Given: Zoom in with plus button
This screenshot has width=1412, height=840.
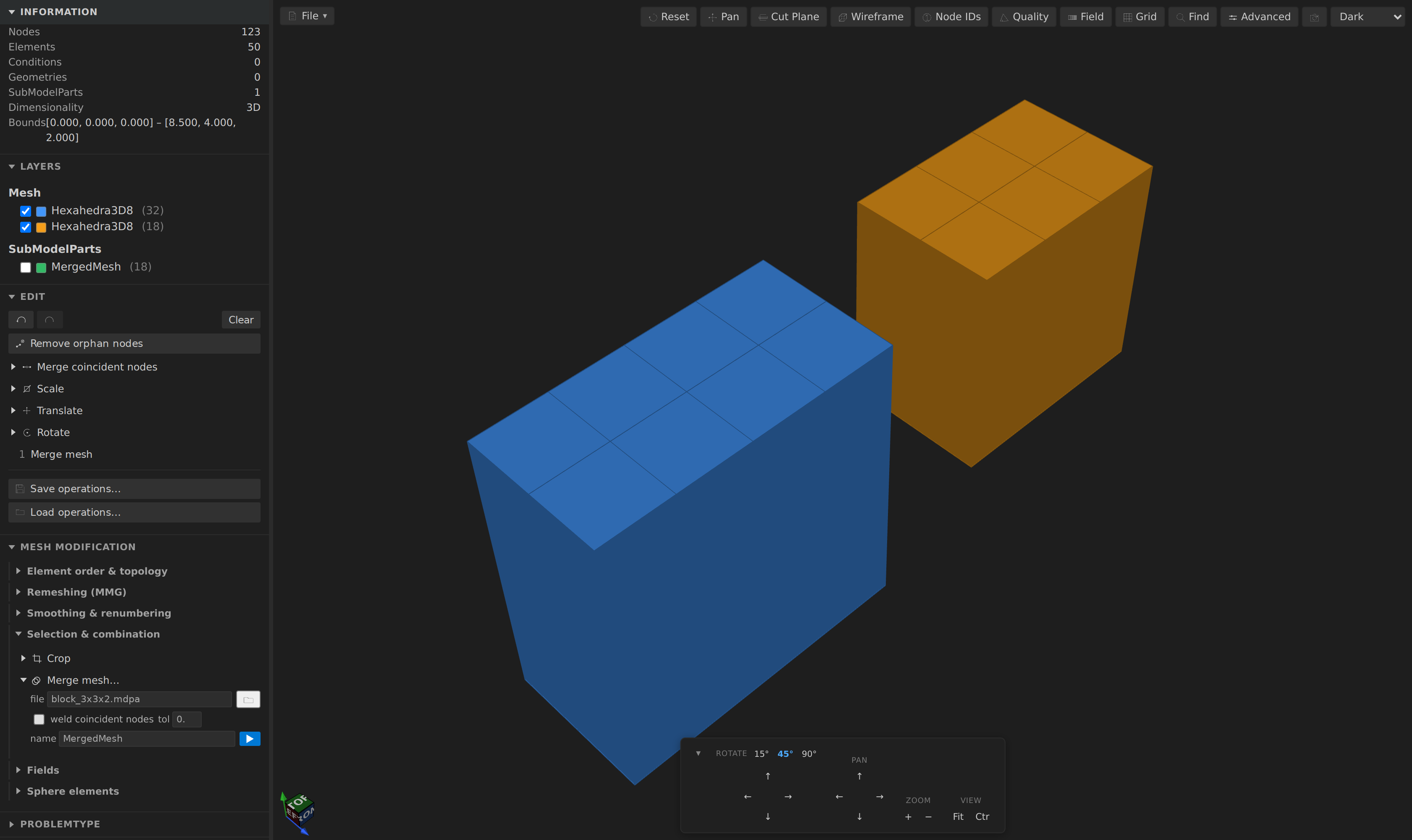Looking at the screenshot, I should tap(909, 817).
